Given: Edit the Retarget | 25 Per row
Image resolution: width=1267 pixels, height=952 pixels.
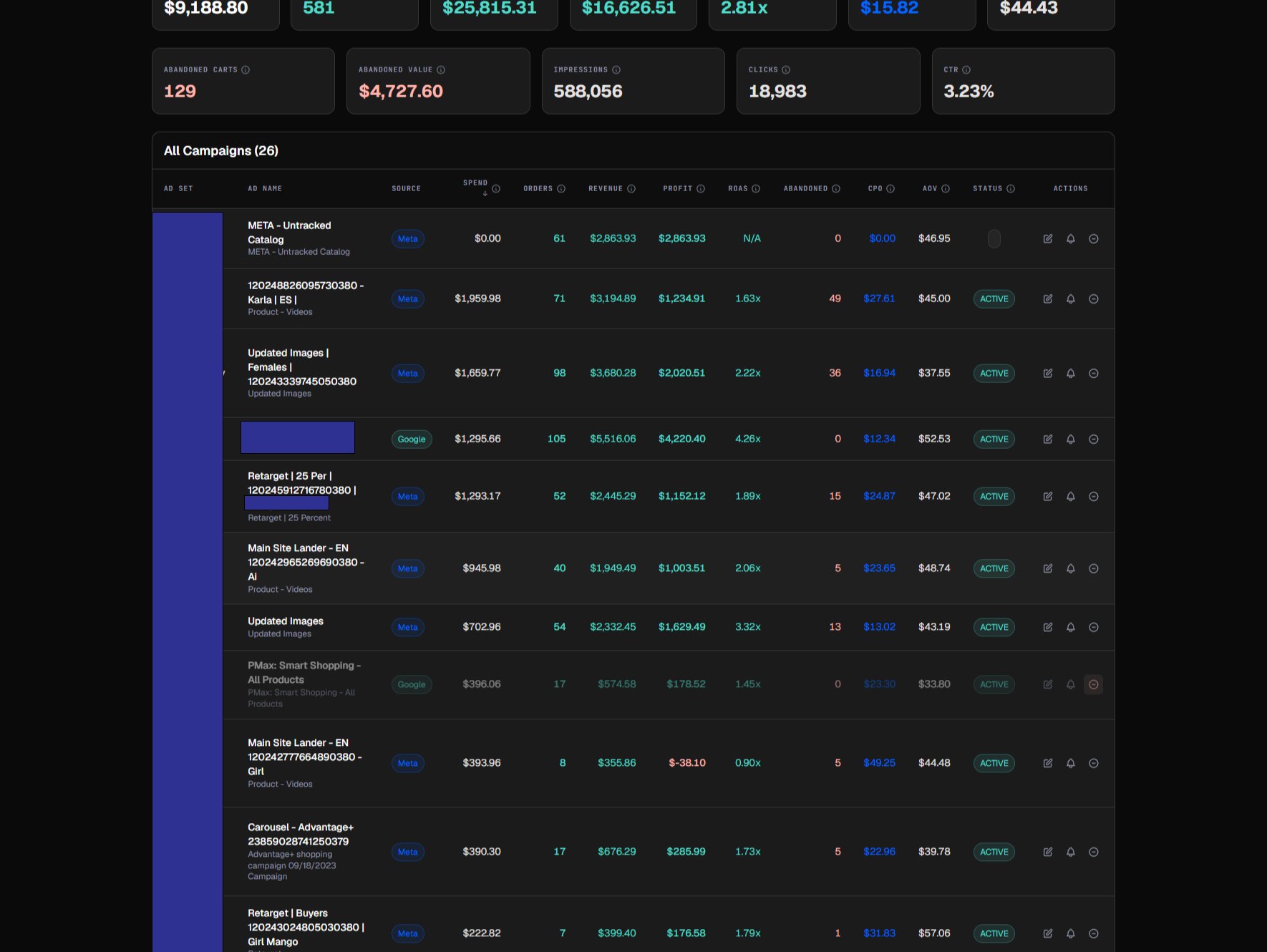Looking at the screenshot, I should click(1048, 497).
